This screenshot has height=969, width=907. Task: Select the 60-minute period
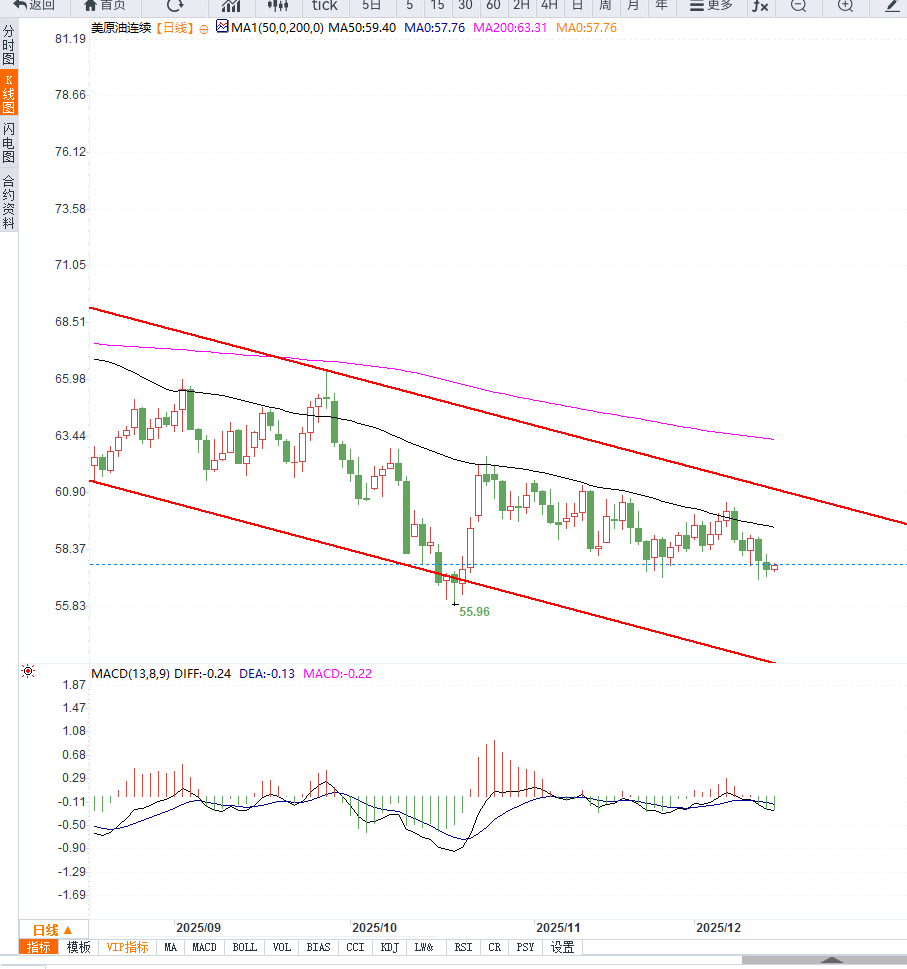tap(493, 6)
